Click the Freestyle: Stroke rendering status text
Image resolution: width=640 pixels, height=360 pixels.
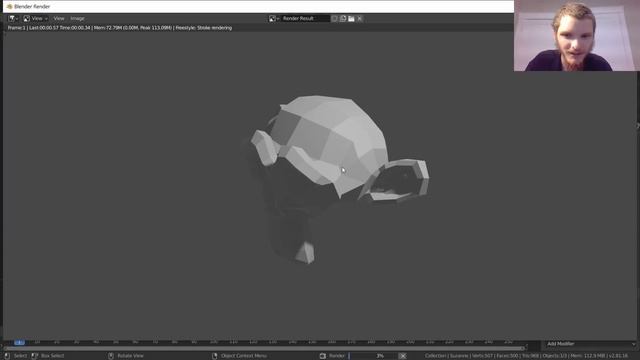204,28
